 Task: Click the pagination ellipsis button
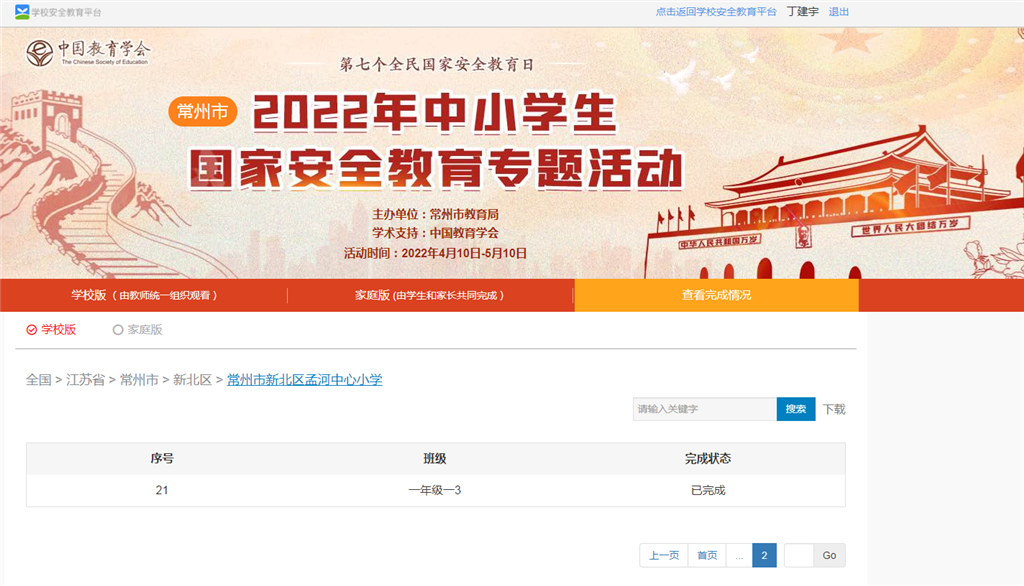tap(739, 555)
